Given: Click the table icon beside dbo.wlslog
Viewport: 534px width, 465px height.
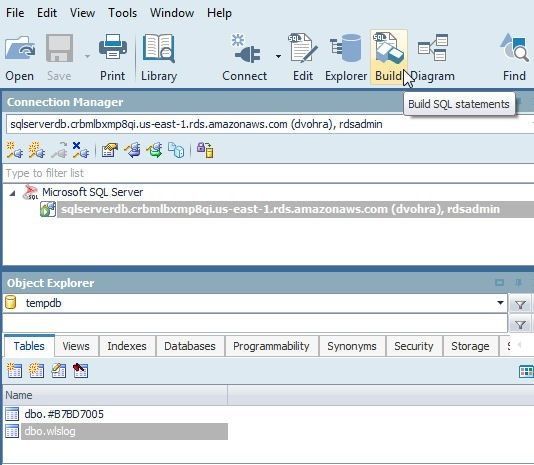Looking at the screenshot, I should point(12,431).
